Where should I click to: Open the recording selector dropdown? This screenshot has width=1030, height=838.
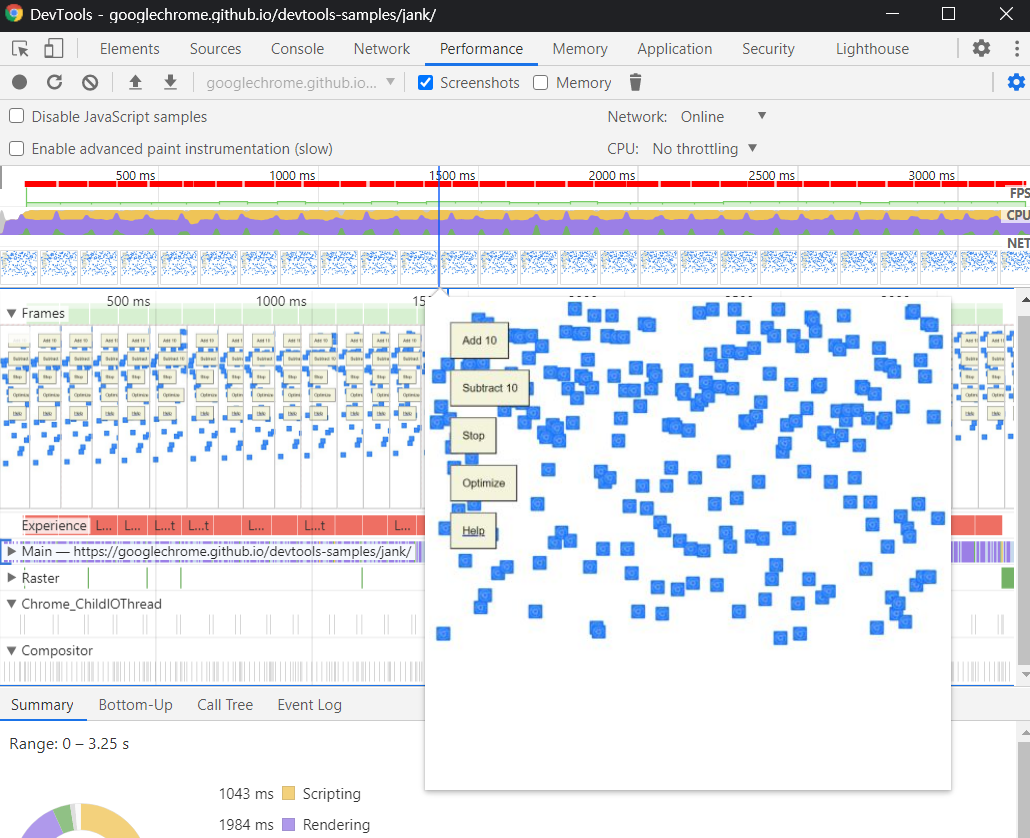pyautogui.click(x=301, y=83)
